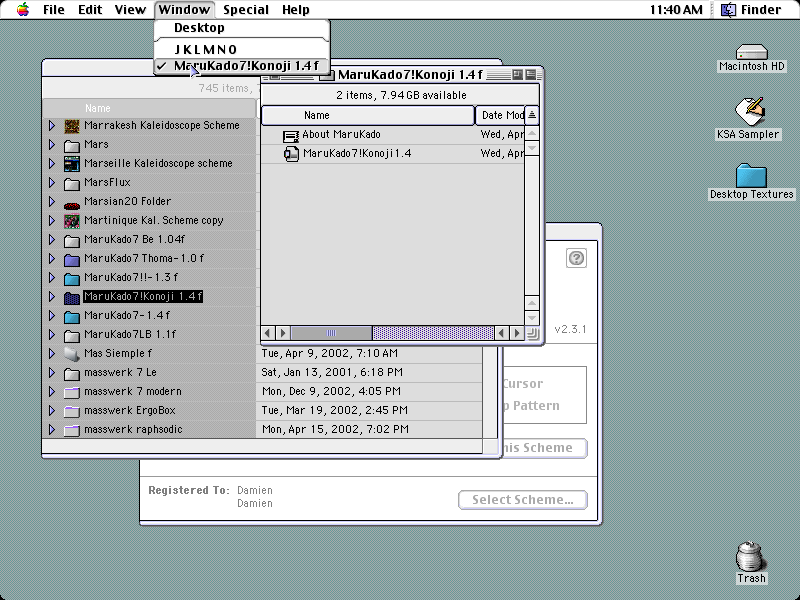This screenshot has width=800, height=600.
Task: Toggle the sort order button beside Date Mod
Action: coord(532,115)
